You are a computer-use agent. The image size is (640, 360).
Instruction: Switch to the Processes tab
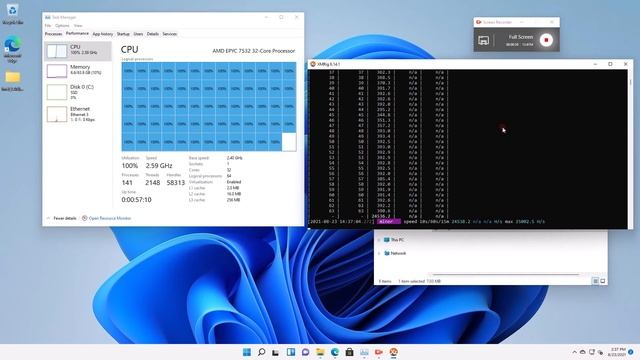point(53,34)
